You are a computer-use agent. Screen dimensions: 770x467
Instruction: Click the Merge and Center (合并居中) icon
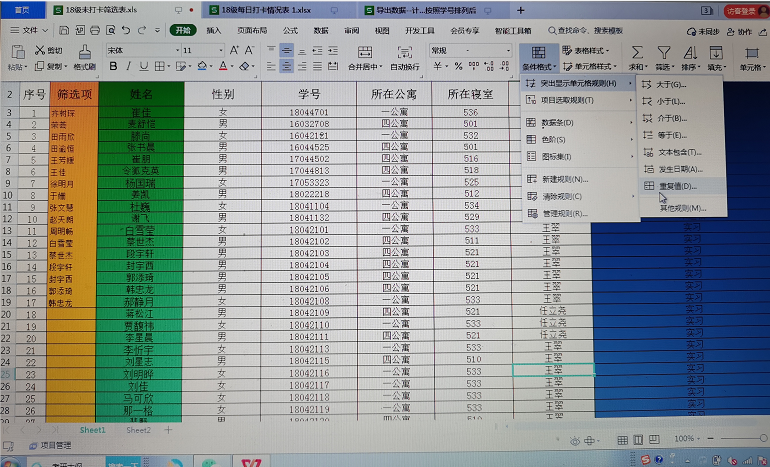pos(362,52)
